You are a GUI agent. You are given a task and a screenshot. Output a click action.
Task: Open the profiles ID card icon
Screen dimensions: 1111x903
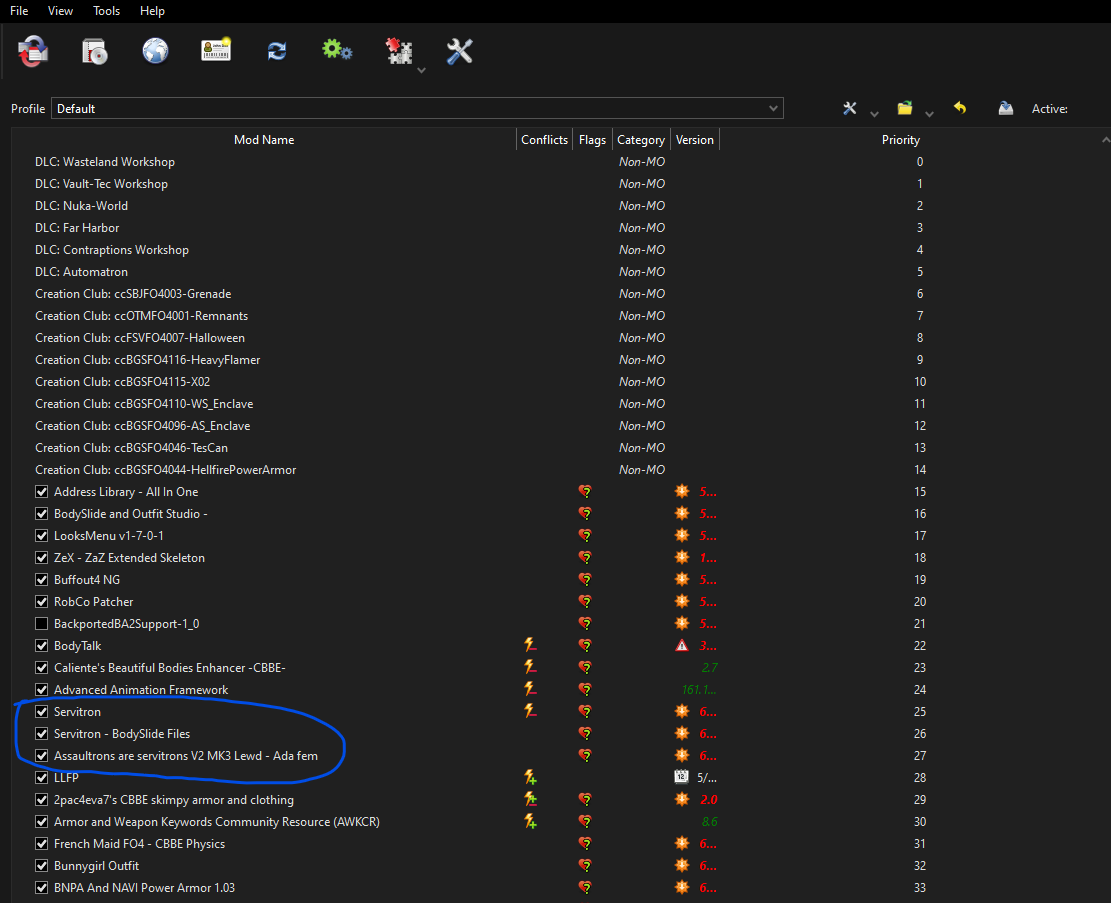216,50
